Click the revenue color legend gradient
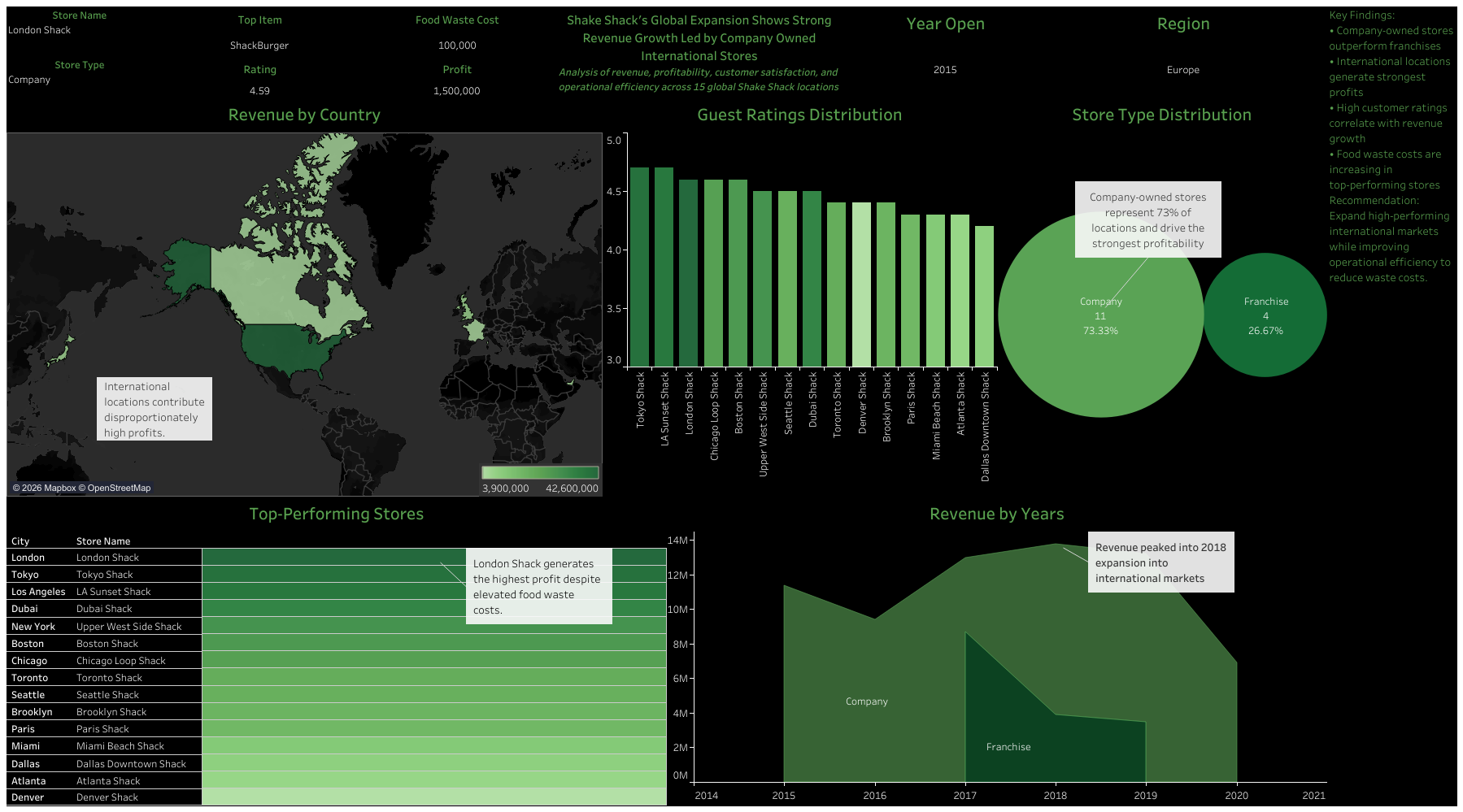This screenshot has height=812, width=1463. [540, 472]
